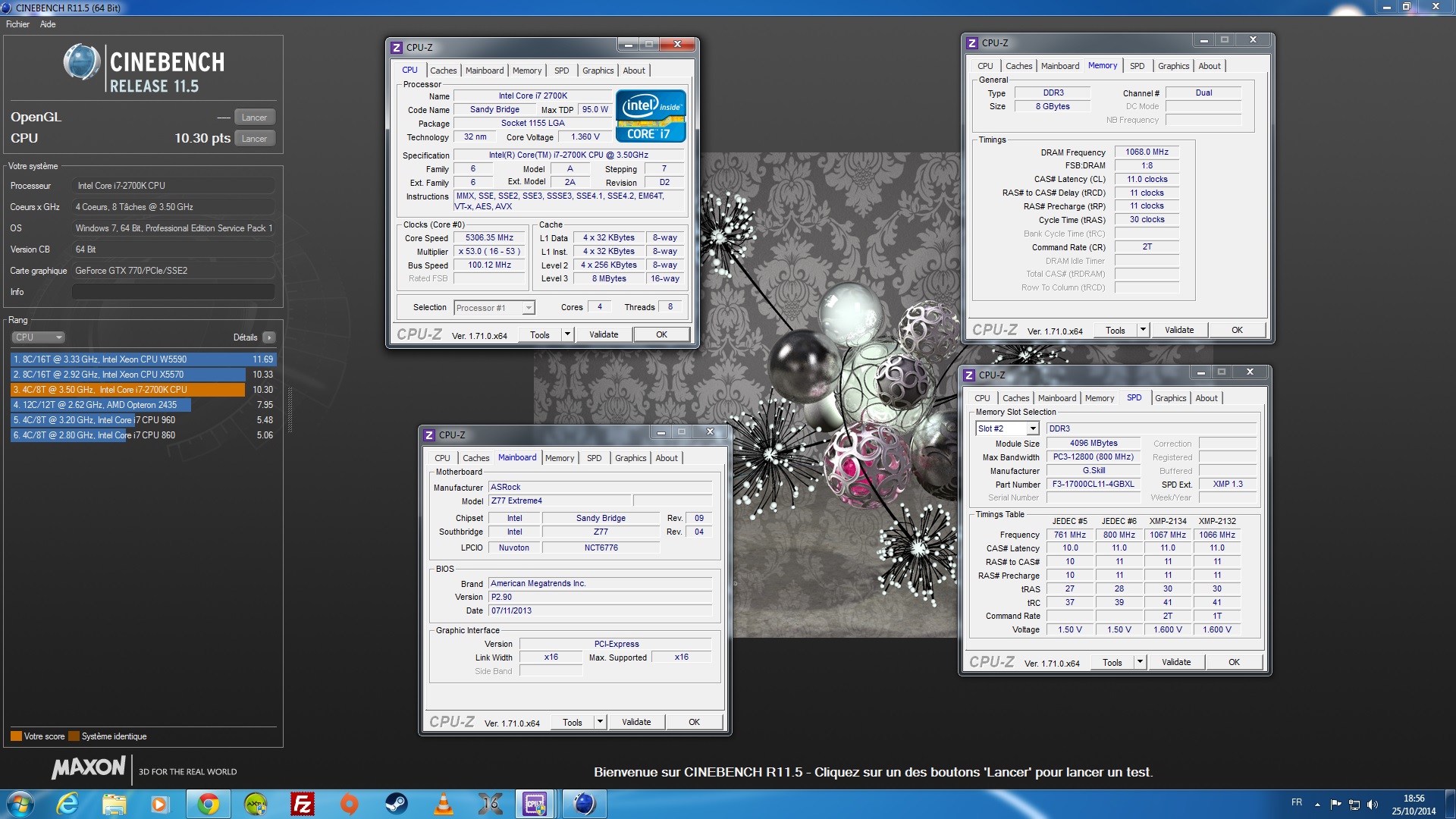Select the Xeon W5590 ranking row
This screenshot has width=1456, height=819.
tap(143, 359)
